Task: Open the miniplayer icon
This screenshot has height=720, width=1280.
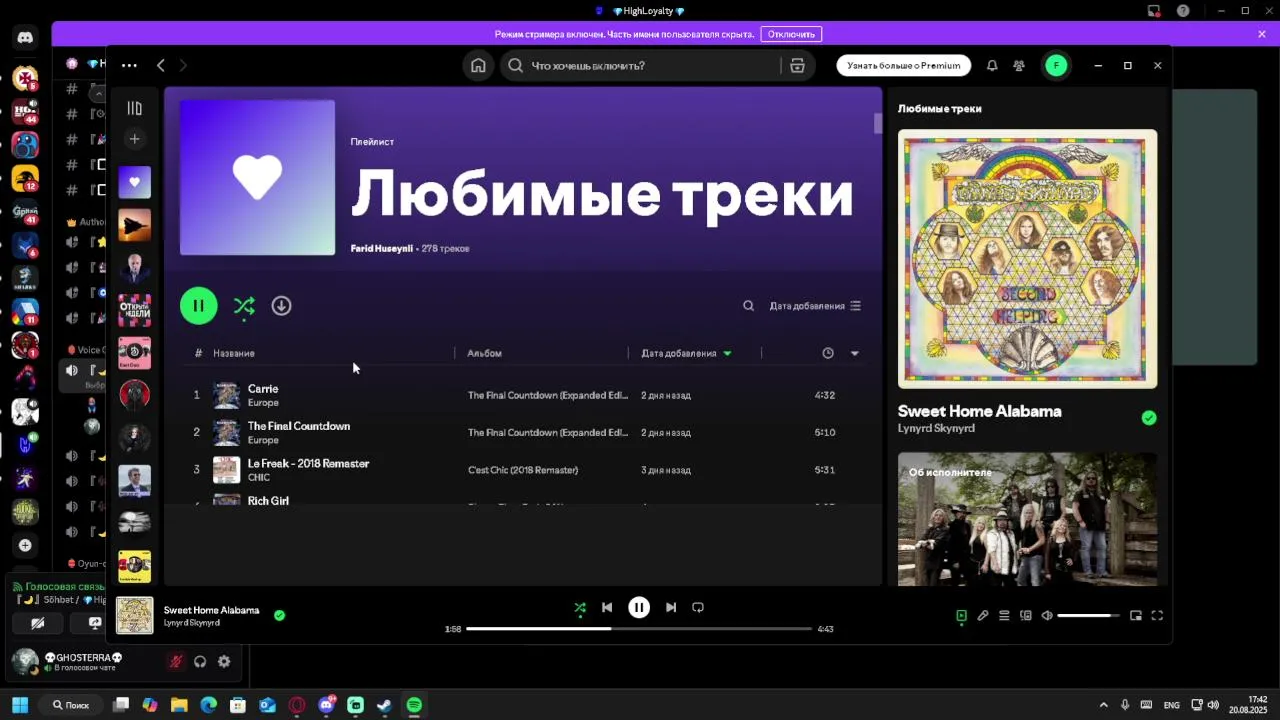Action: click(1135, 616)
